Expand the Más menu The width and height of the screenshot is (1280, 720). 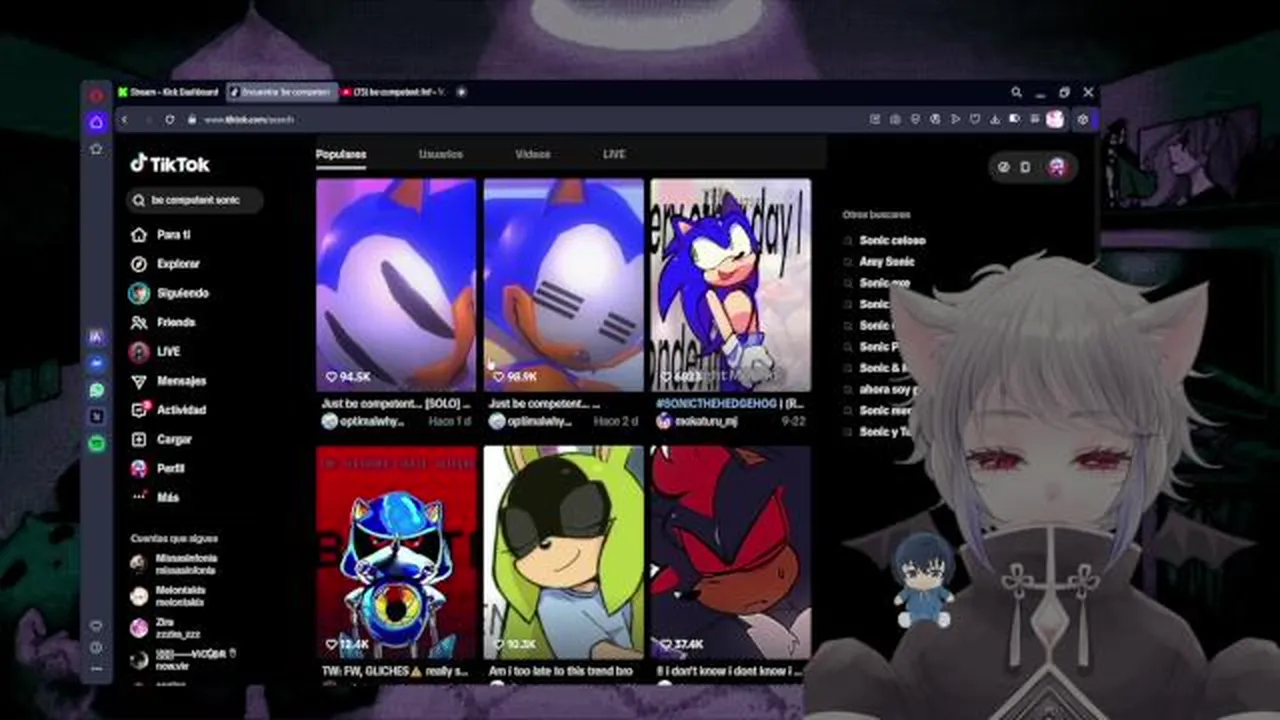(155, 497)
